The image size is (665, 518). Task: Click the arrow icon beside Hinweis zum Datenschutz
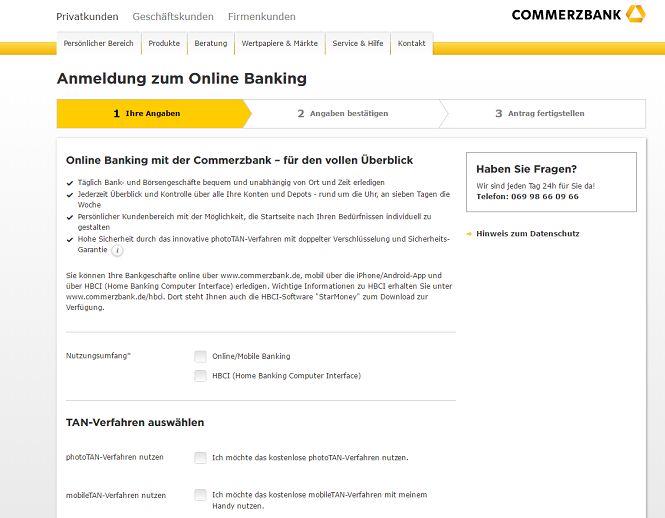click(x=469, y=234)
